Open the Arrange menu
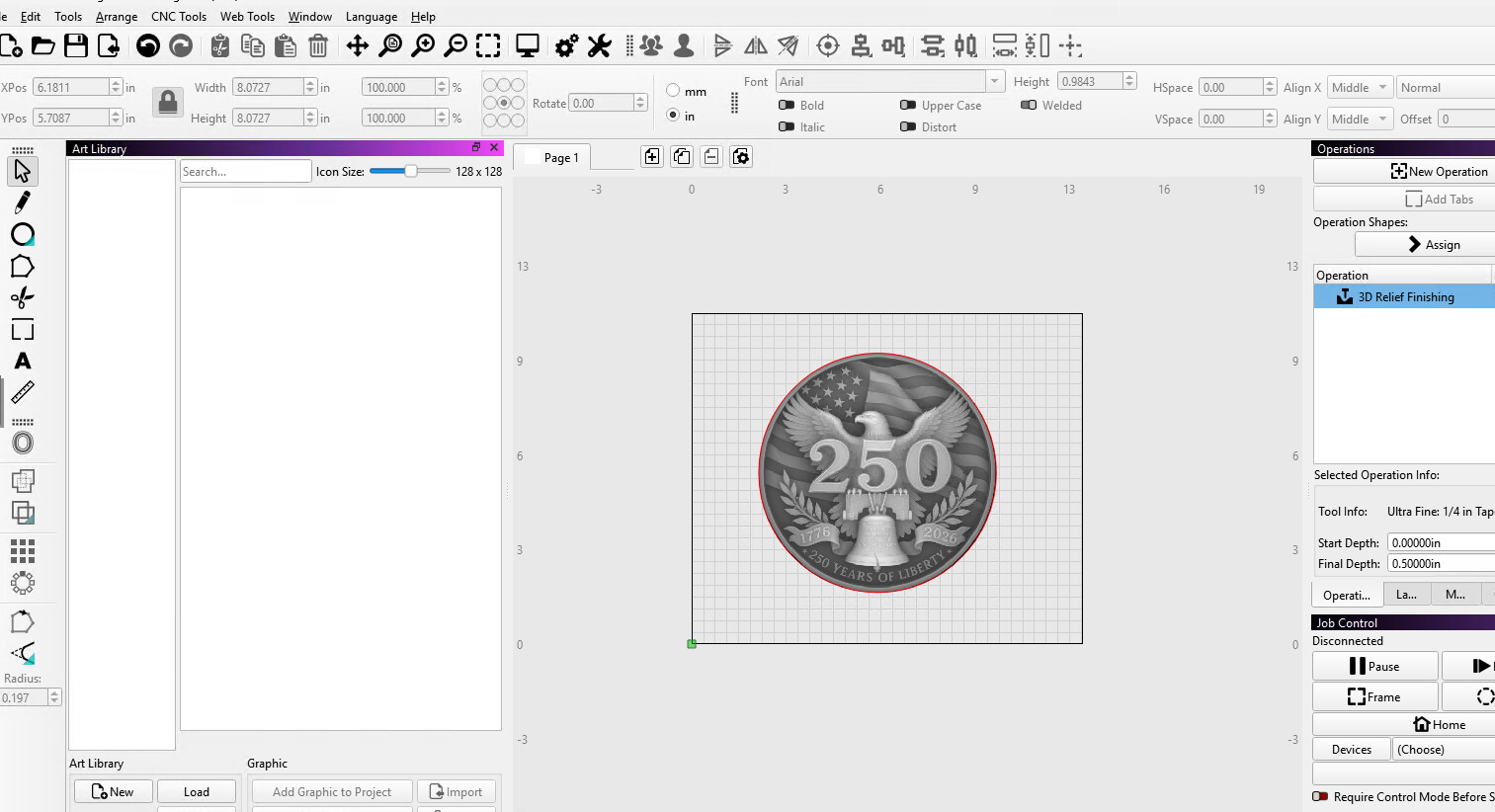Viewport: 1495px width, 812px height. click(117, 17)
